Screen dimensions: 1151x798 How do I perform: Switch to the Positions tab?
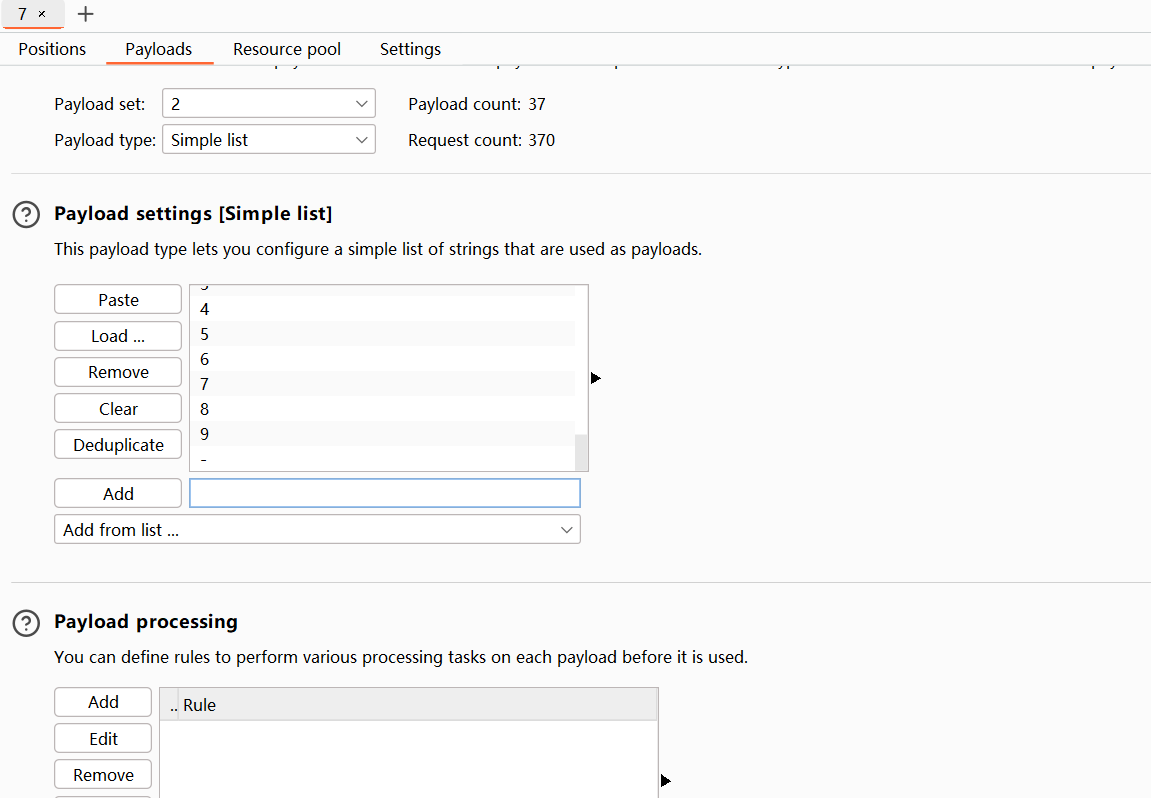point(52,49)
